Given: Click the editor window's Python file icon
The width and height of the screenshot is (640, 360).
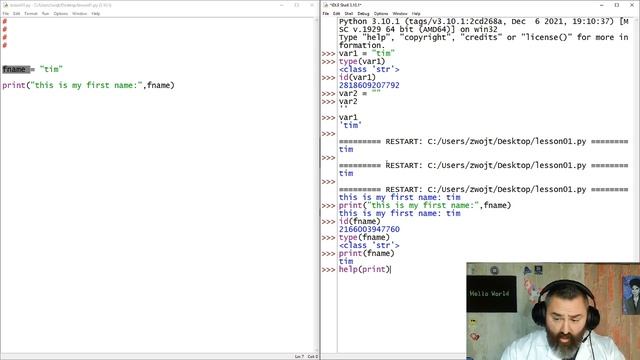Looking at the screenshot, I should pyautogui.click(x=5, y=5).
